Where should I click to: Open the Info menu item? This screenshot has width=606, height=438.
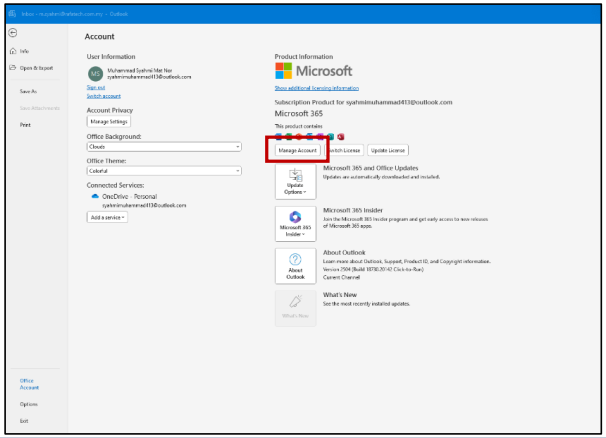24,51
